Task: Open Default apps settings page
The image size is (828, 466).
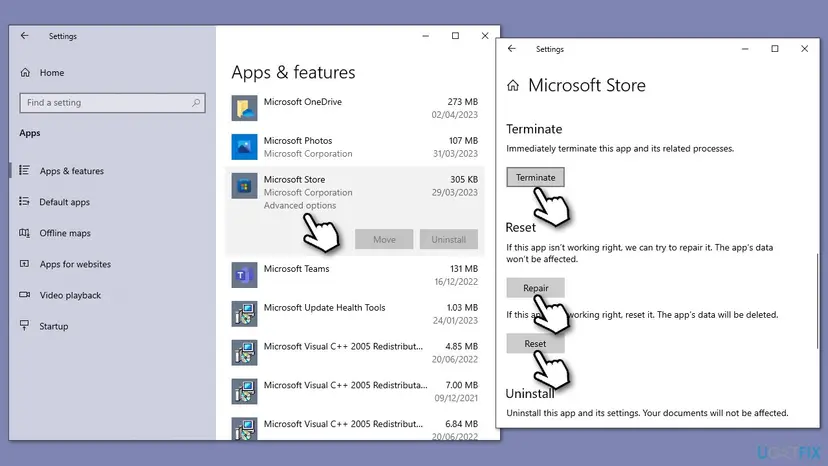Action: [64, 202]
